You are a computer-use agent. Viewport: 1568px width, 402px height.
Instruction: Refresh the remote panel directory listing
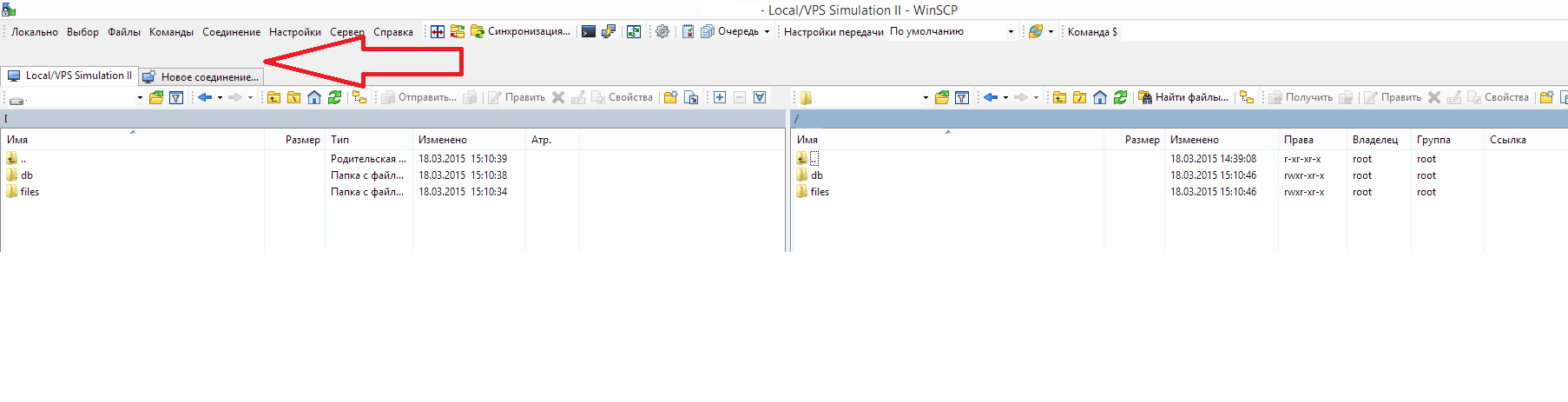(x=1120, y=97)
